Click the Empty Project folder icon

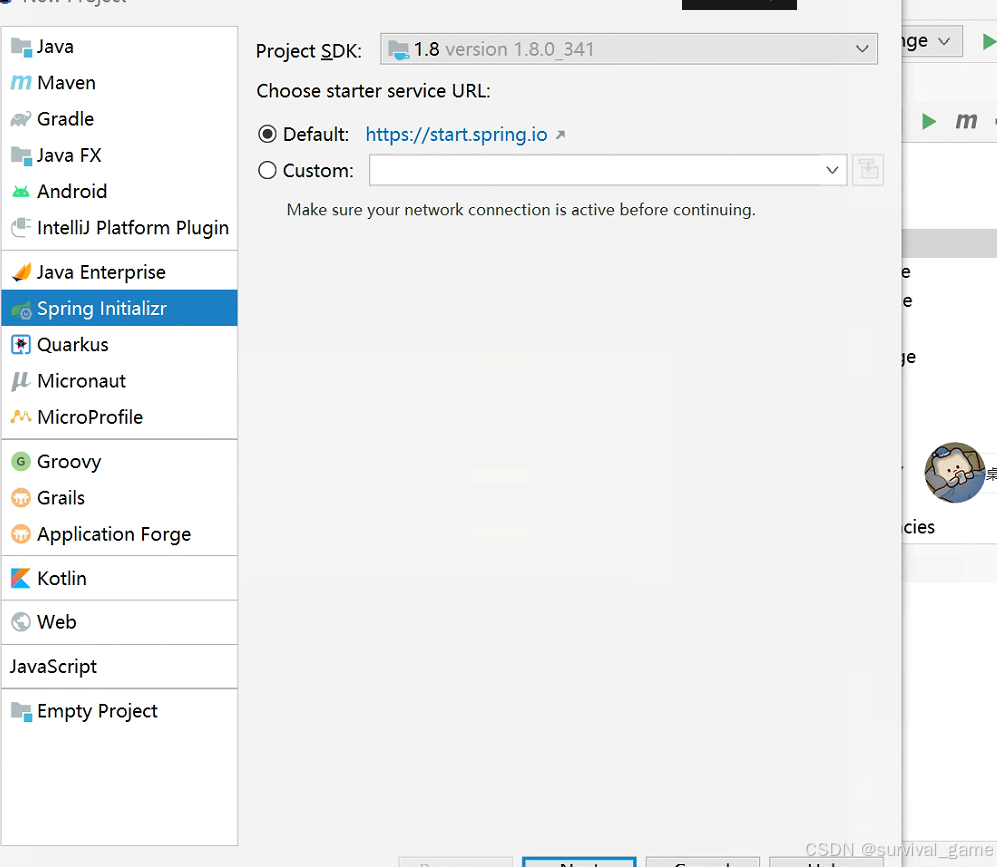pos(21,711)
